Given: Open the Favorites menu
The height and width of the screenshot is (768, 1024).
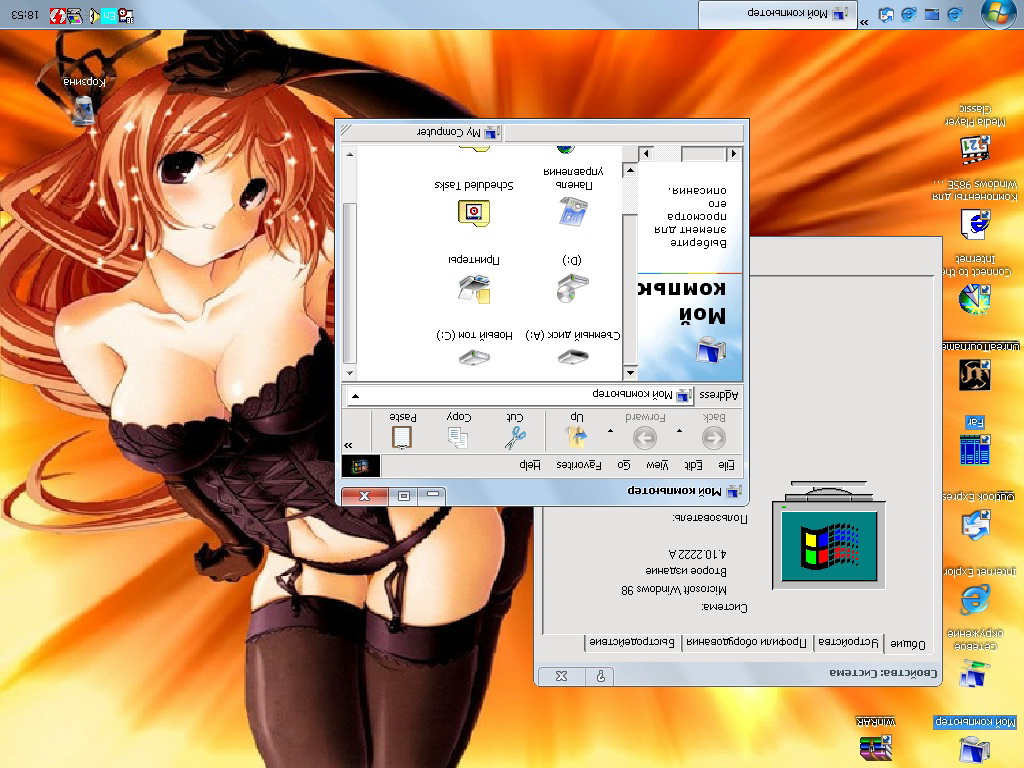Looking at the screenshot, I should pos(578,465).
